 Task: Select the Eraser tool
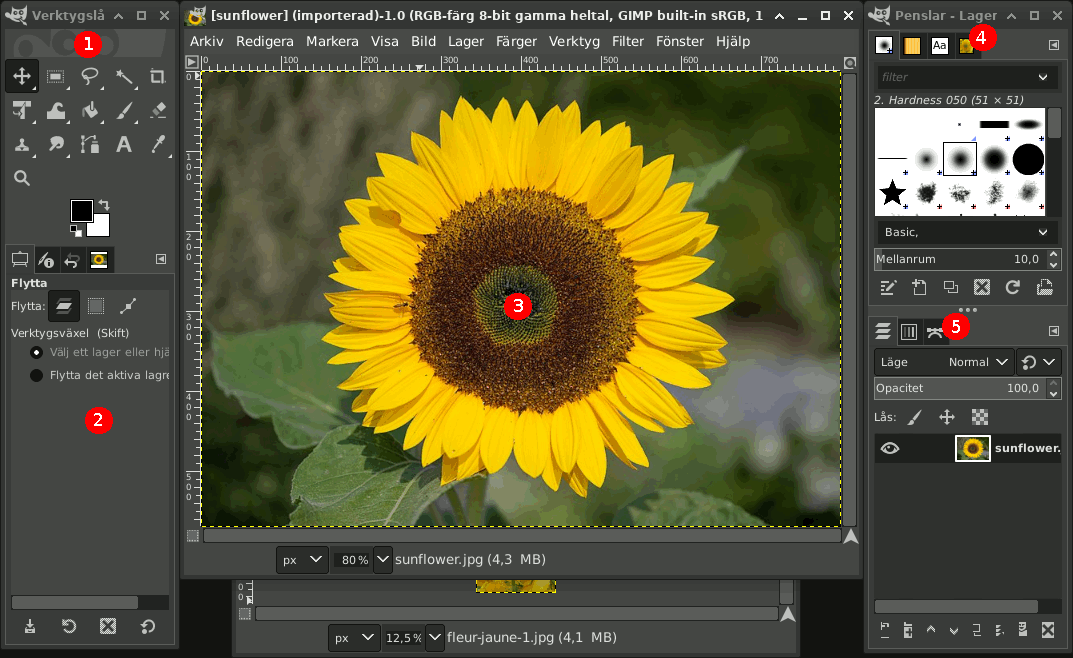click(x=157, y=110)
